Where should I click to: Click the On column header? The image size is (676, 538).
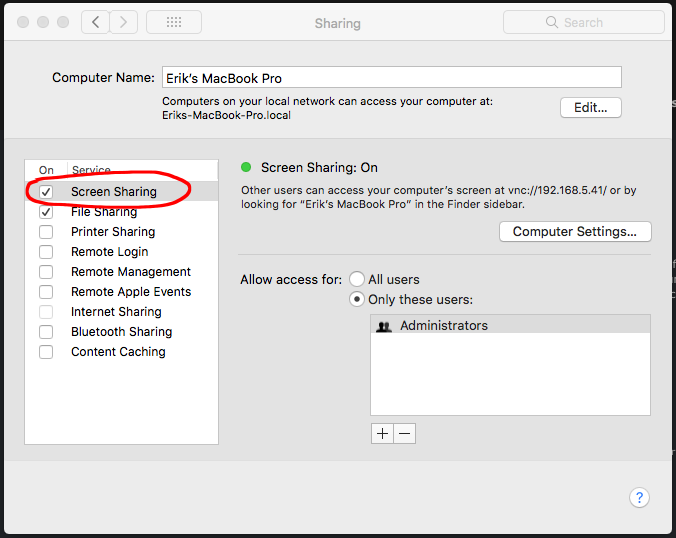coord(46,170)
